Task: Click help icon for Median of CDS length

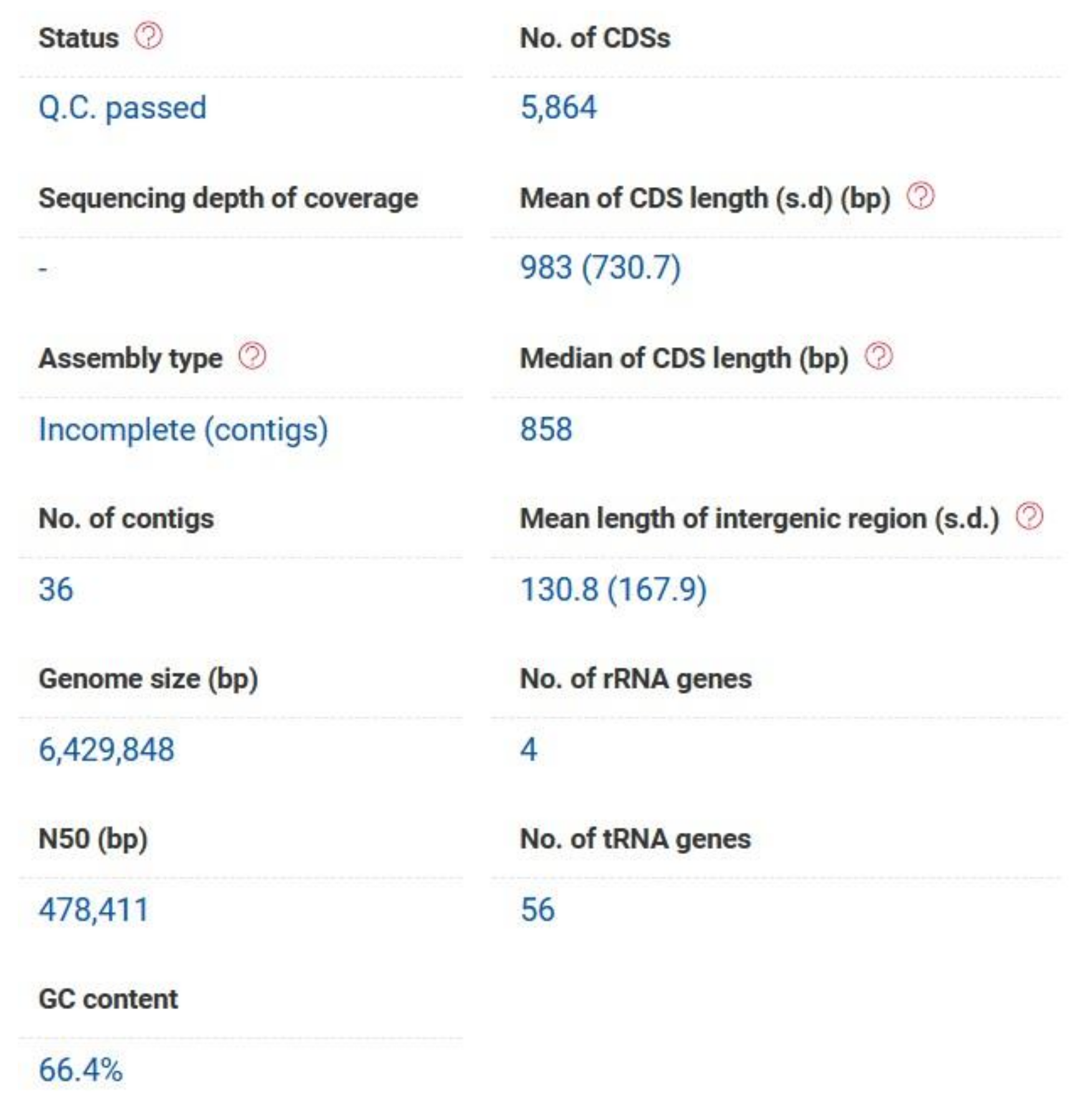Action: tap(879, 357)
